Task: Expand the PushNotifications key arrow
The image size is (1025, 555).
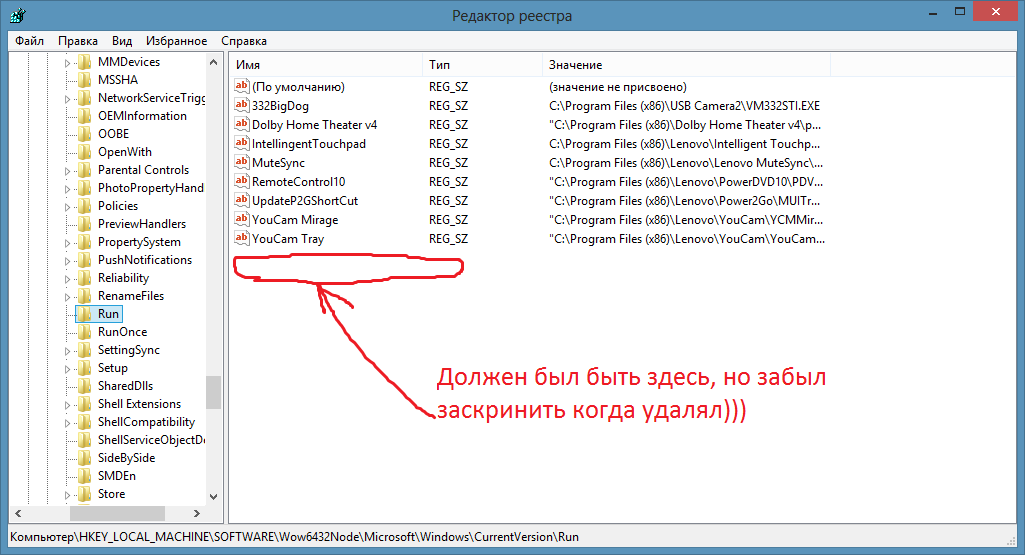Action: [x=67, y=261]
